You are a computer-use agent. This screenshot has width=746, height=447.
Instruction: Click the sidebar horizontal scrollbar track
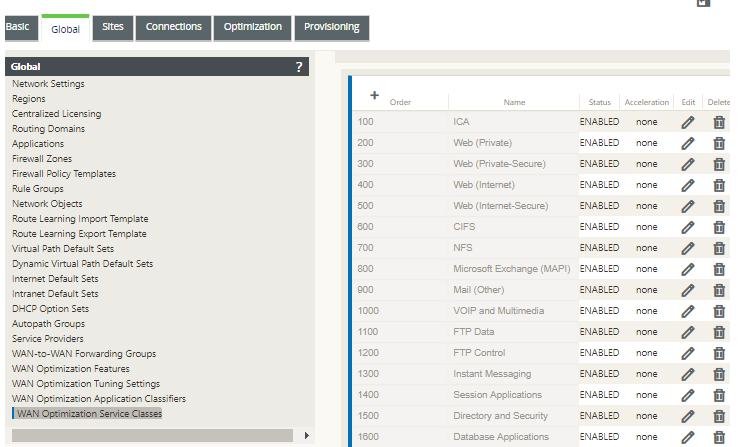pos(152,436)
